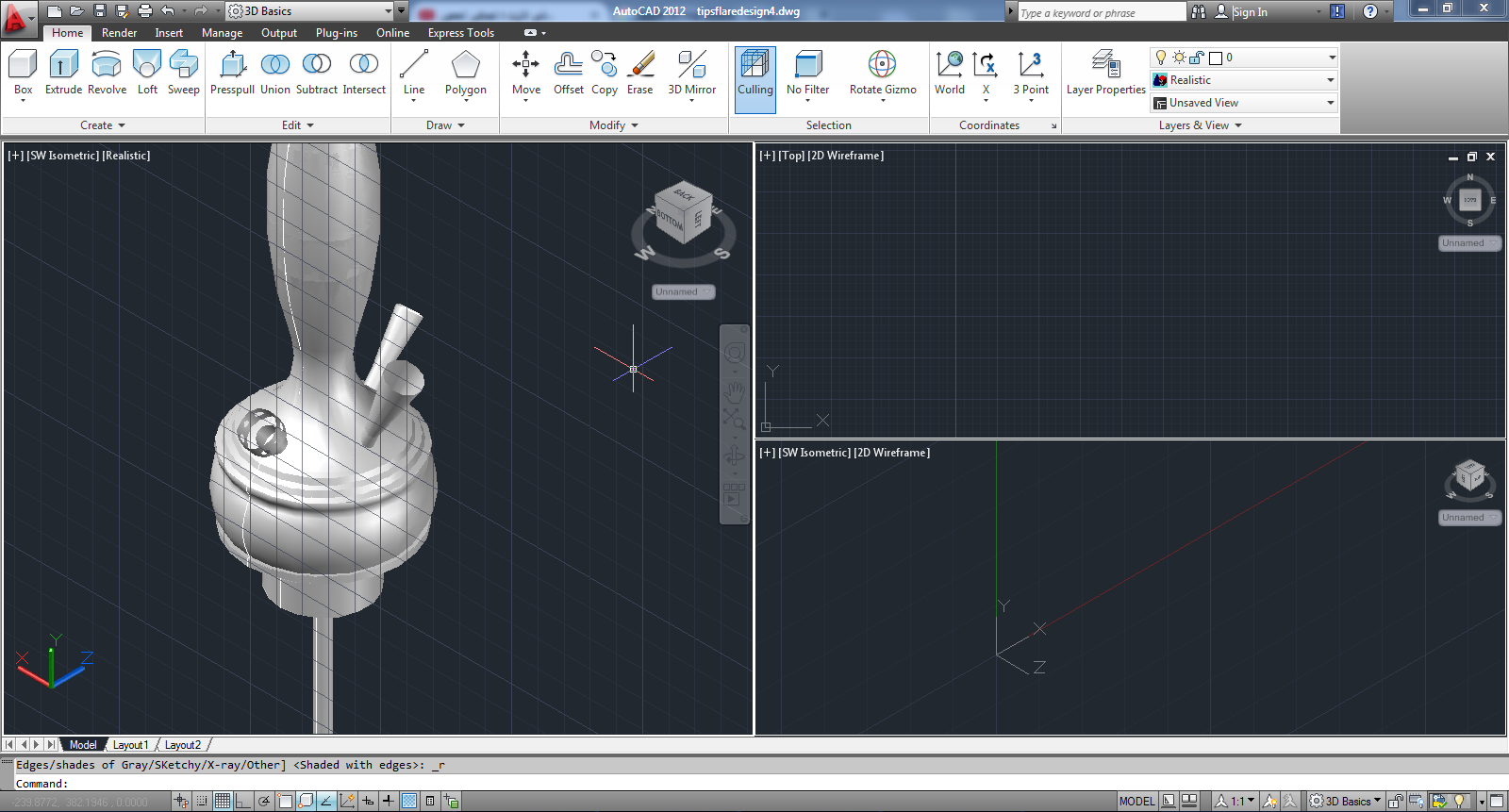Activate the Presspull tool
Image resolution: width=1509 pixels, height=812 pixels.
[232, 74]
